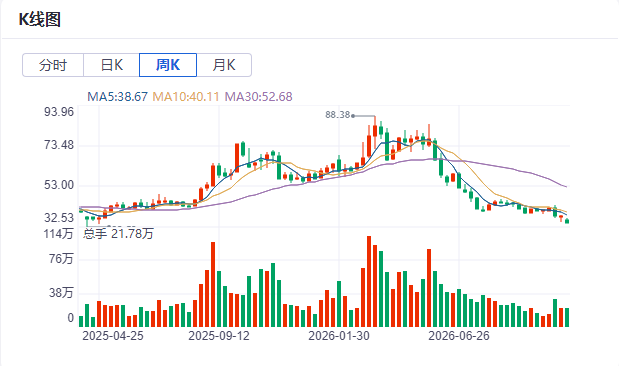The image size is (619, 366).
Task: Open the 周K tab
Action: click(168, 65)
